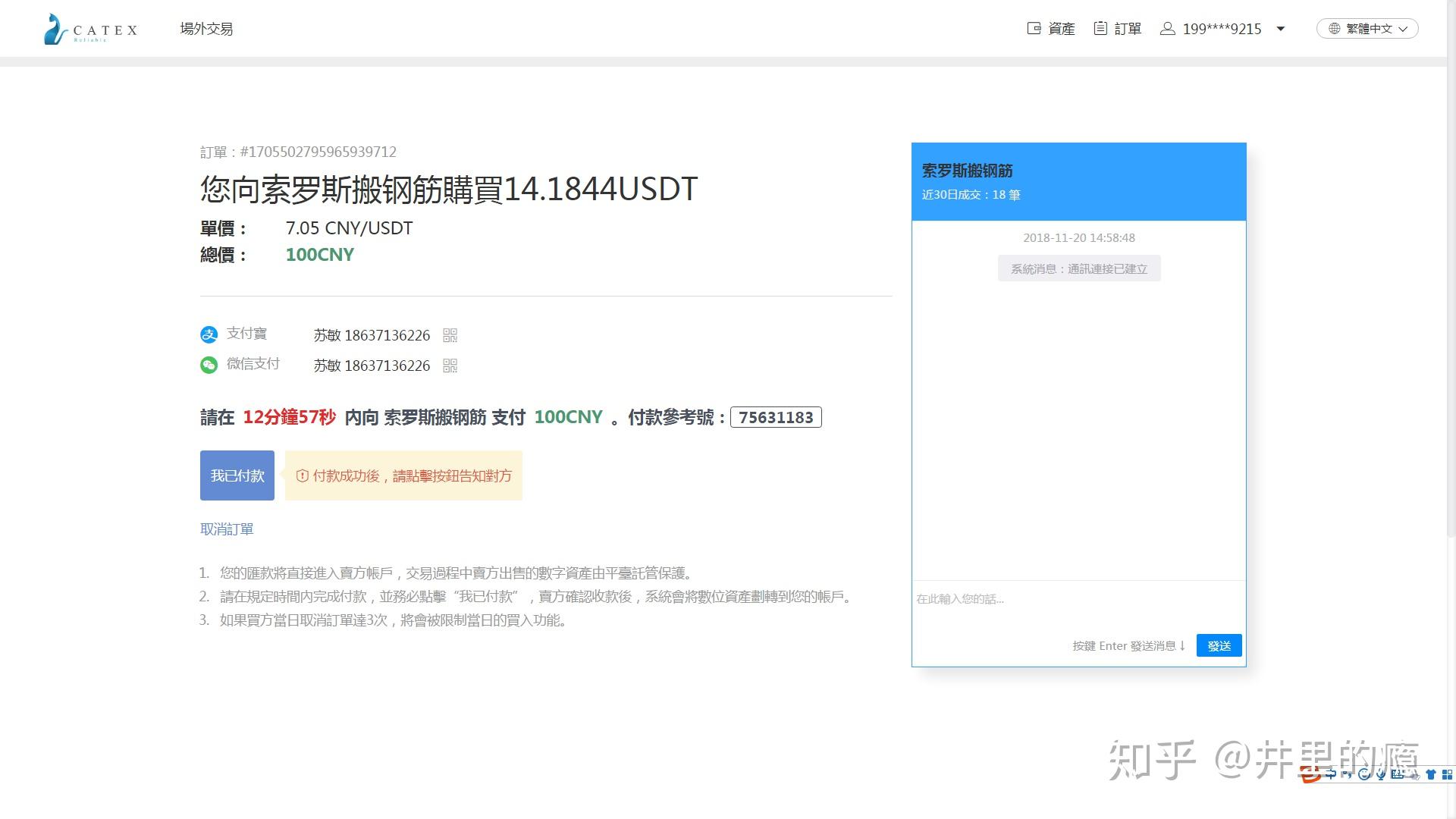Open IME soft keyboard icon
The height and width of the screenshot is (819, 1456).
[x=1398, y=774]
